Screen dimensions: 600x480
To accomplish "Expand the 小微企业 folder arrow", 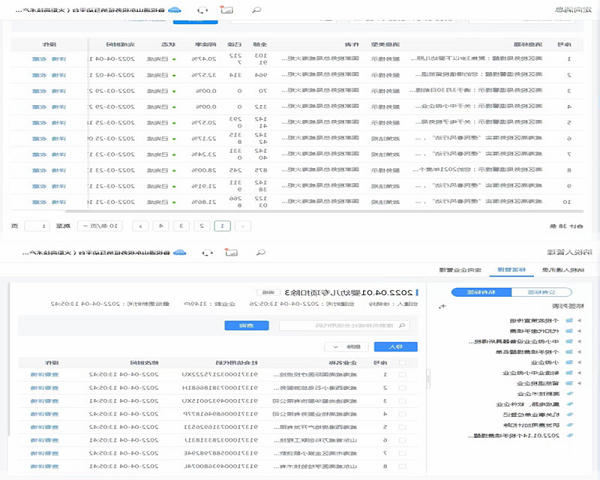I will [579, 362].
